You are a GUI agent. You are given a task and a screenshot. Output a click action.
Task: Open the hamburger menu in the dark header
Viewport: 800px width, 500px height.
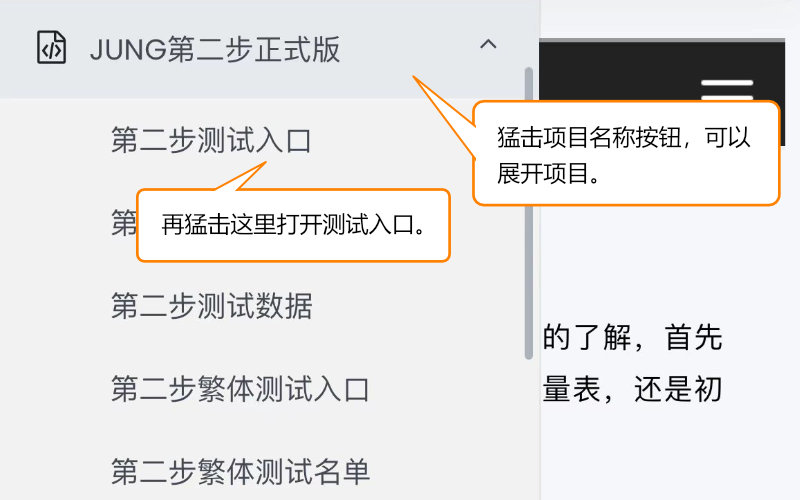(x=727, y=90)
